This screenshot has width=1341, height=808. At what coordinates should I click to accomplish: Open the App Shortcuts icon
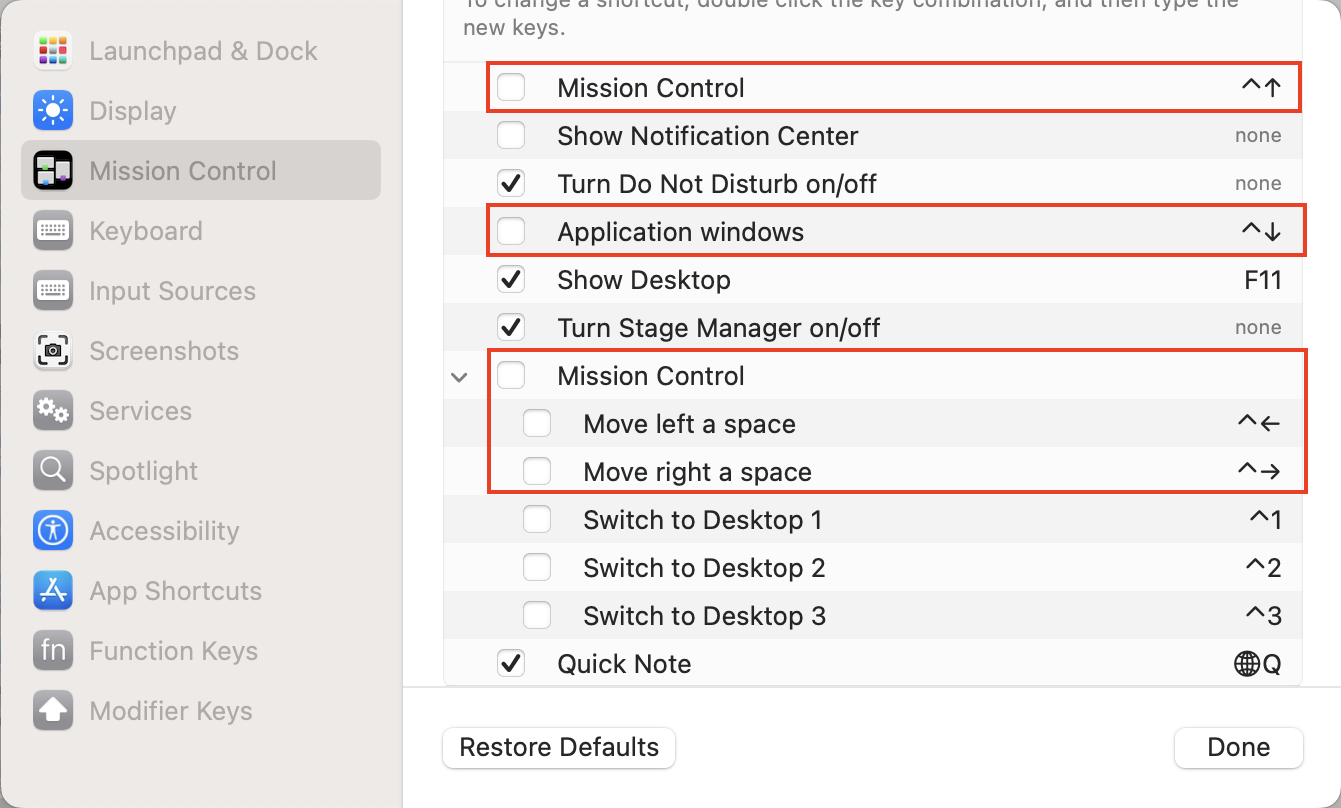pyautogui.click(x=52, y=591)
